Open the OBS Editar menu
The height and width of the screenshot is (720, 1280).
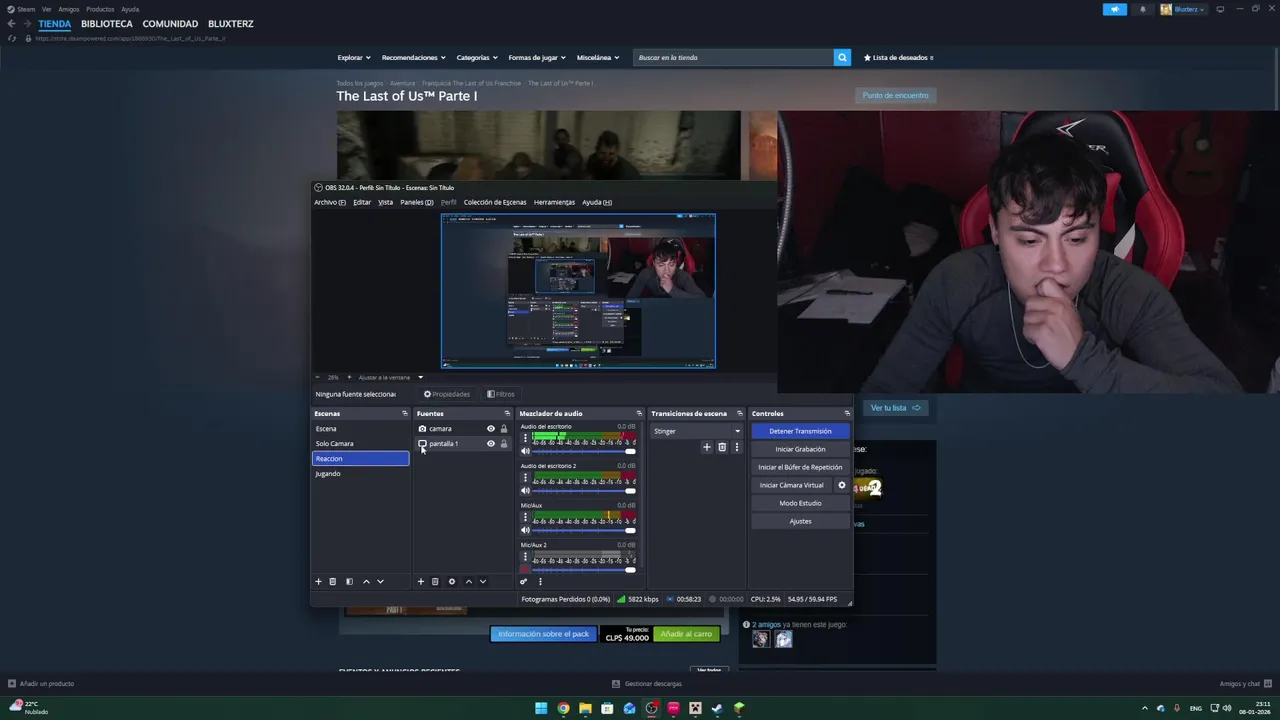[362, 202]
